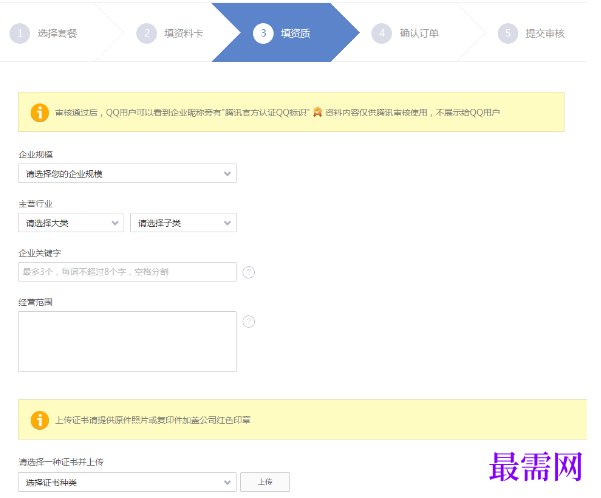Click the info icon in the certificate upload notice
Image resolution: width=601 pixels, height=498 pixels.
(x=39, y=420)
